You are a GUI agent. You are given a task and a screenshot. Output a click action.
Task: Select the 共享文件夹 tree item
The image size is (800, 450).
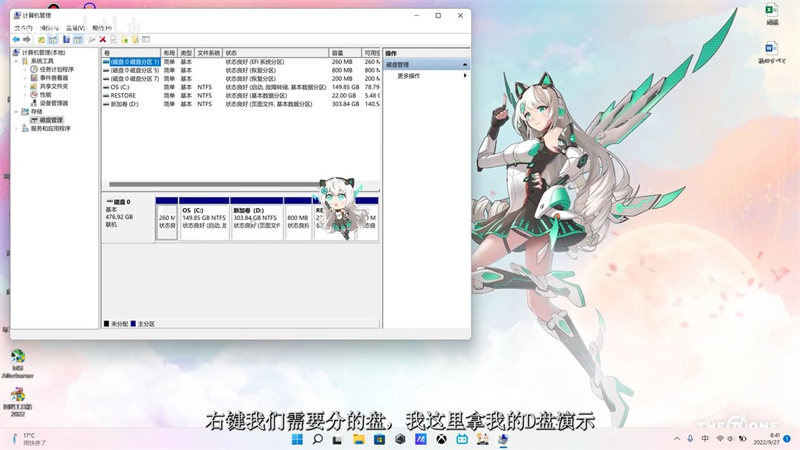coord(54,86)
